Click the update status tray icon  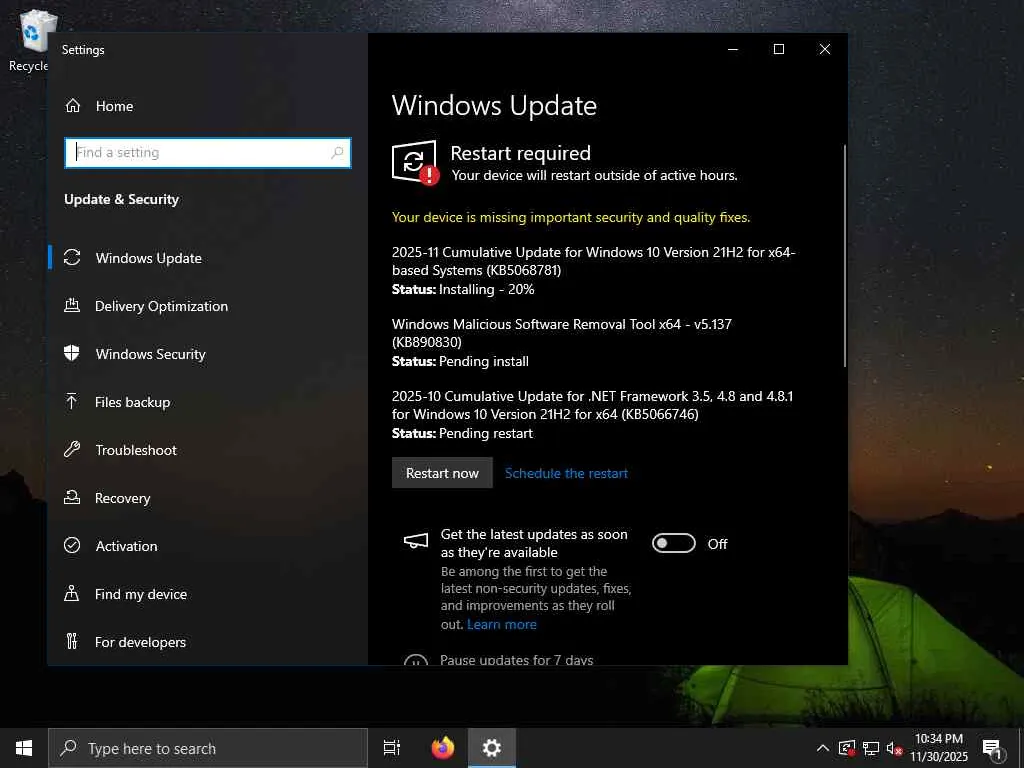(847, 748)
